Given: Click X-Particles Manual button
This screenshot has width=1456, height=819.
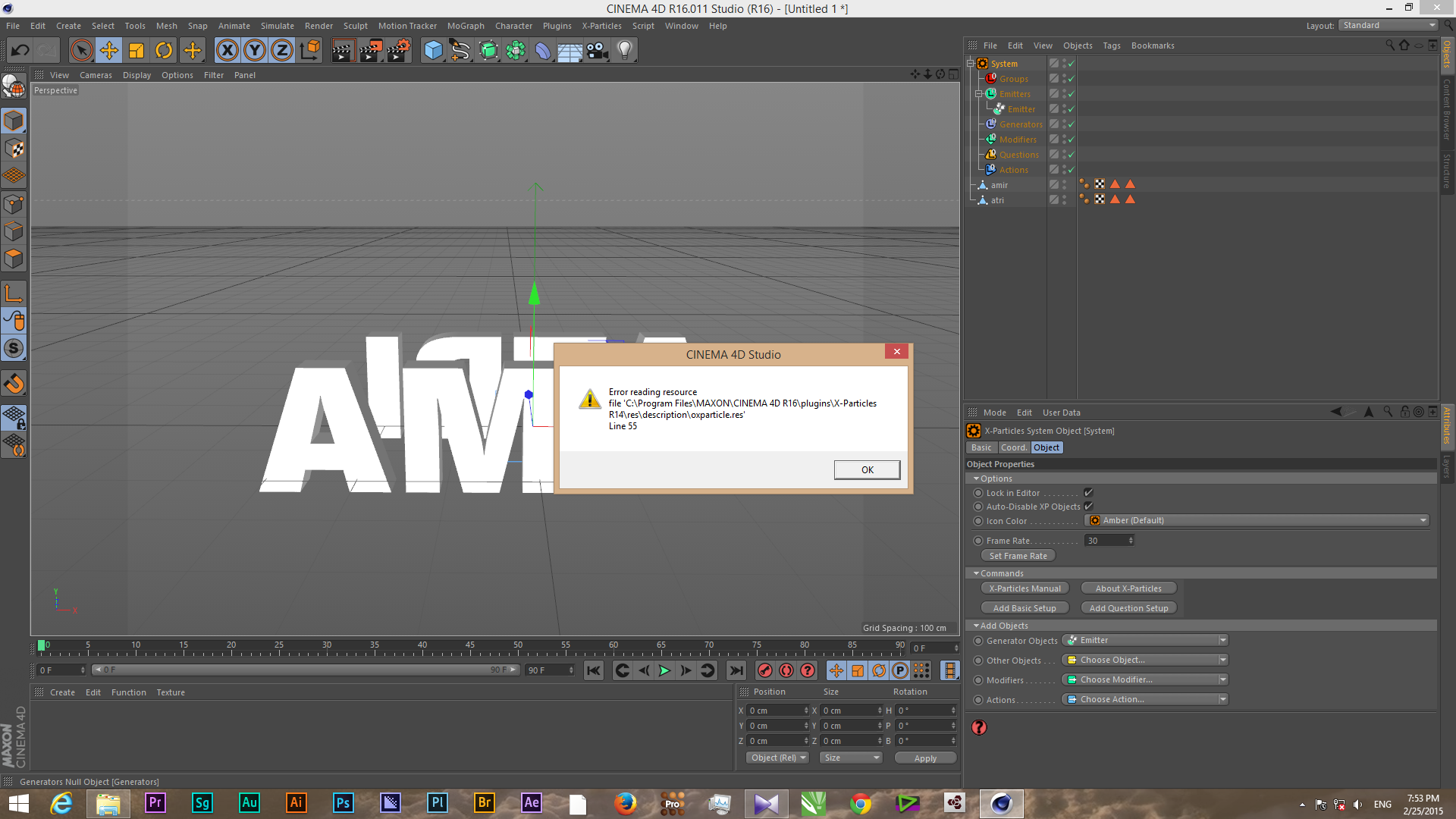Looking at the screenshot, I should click(1025, 588).
